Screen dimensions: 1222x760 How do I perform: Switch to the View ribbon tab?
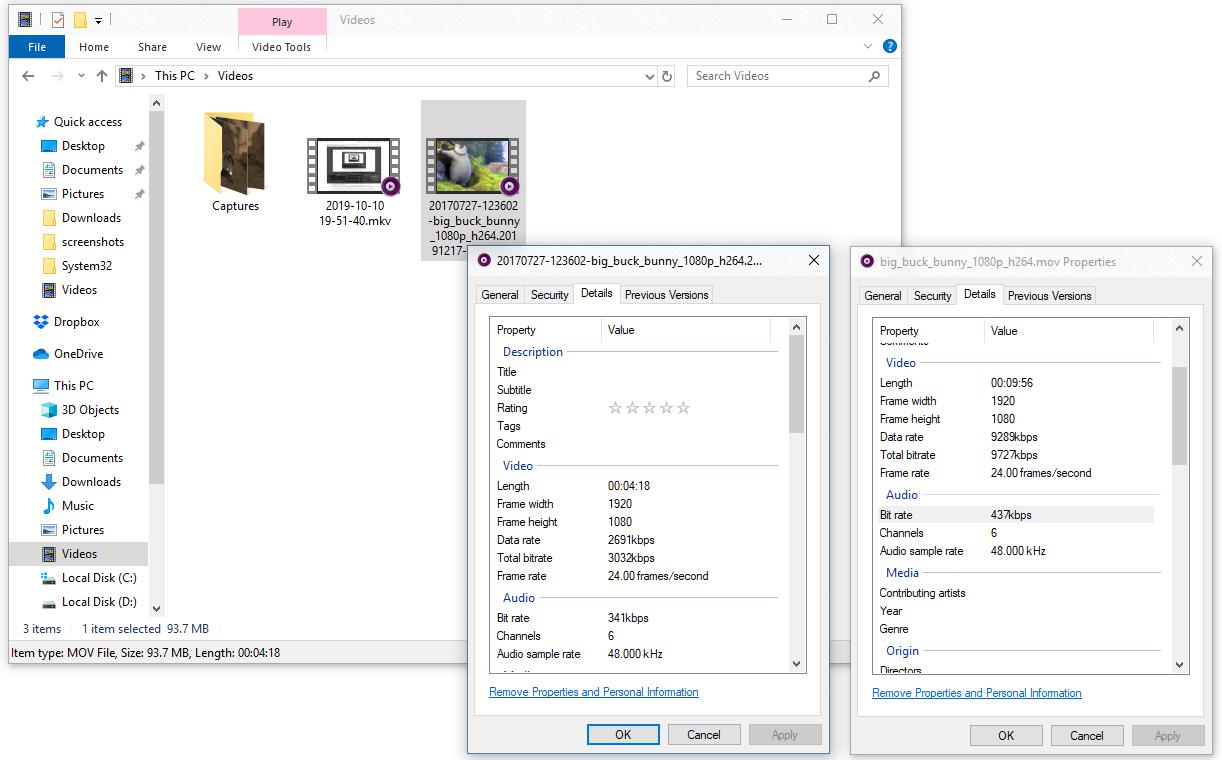208,47
